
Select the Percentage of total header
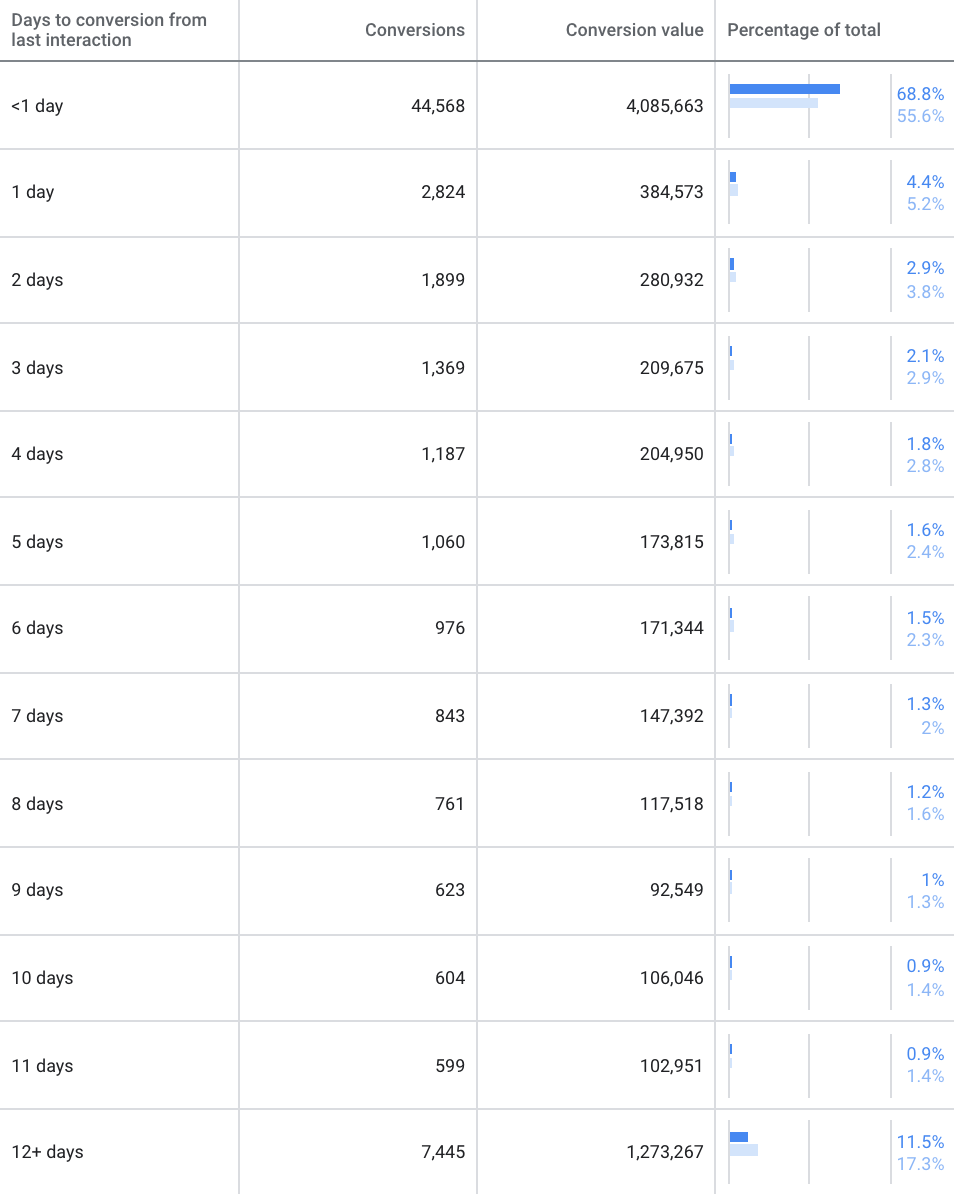(803, 30)
